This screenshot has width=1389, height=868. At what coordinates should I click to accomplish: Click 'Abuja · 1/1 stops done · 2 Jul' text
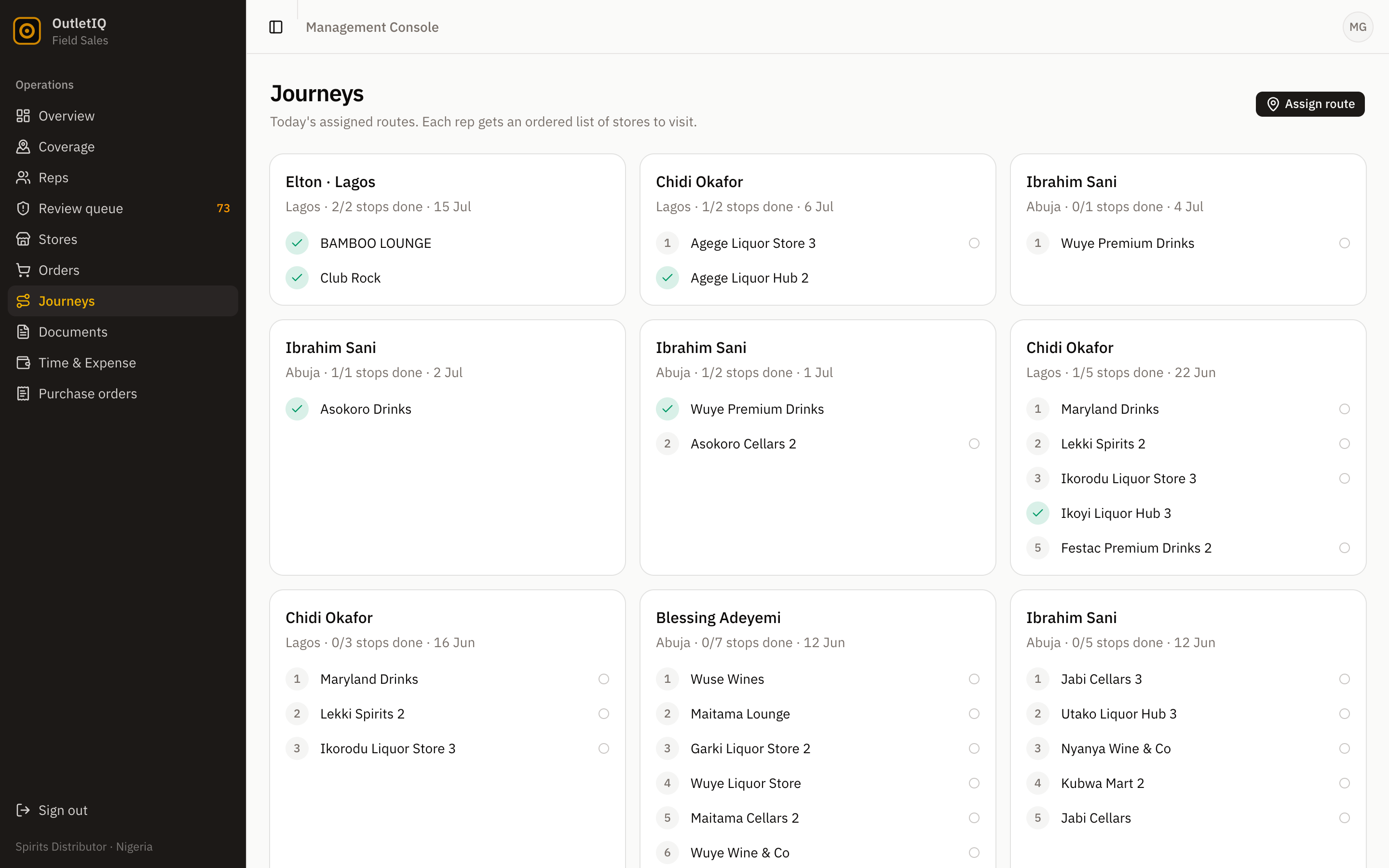coord(374,373)
